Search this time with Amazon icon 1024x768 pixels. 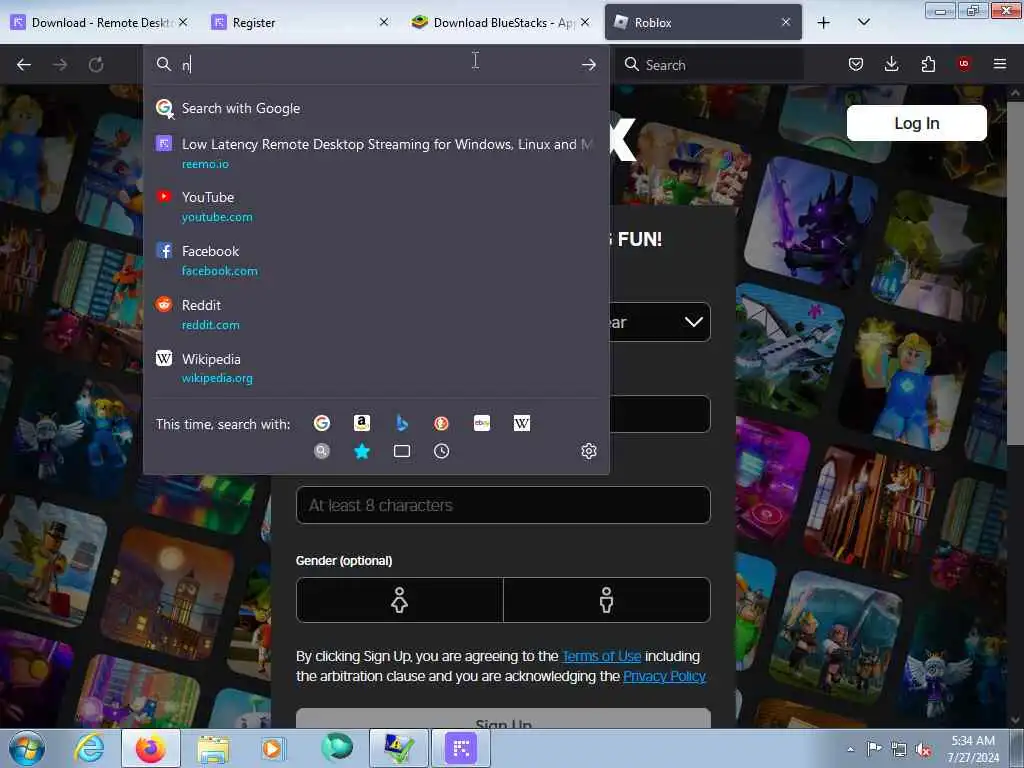coord(362,423)
